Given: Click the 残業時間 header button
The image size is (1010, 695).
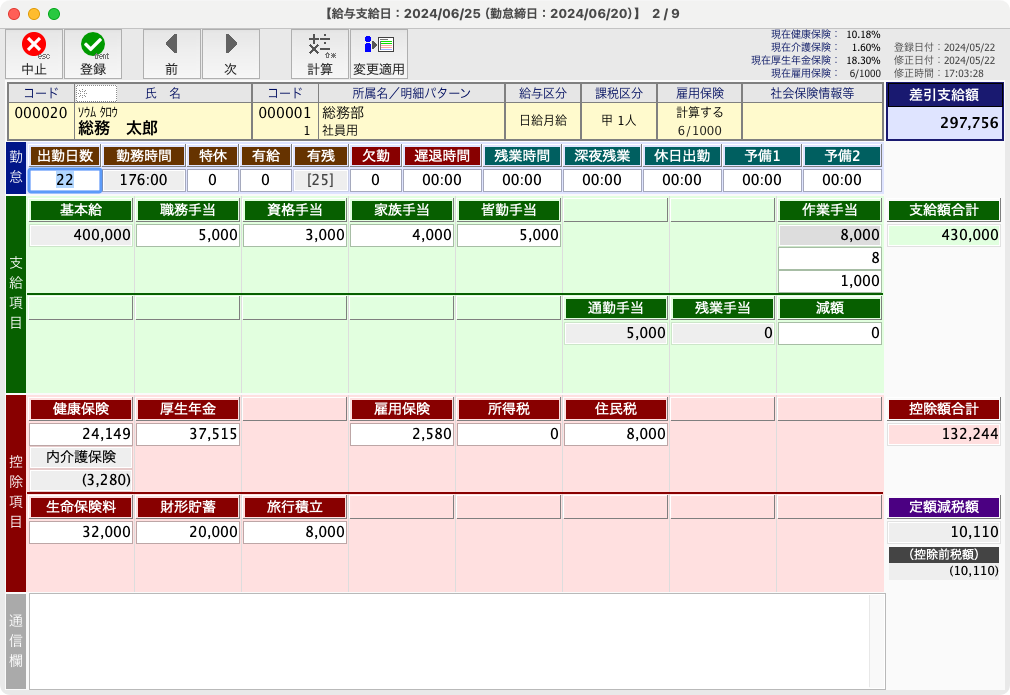Looking at the screenshot, I should [x=521, y=156].
